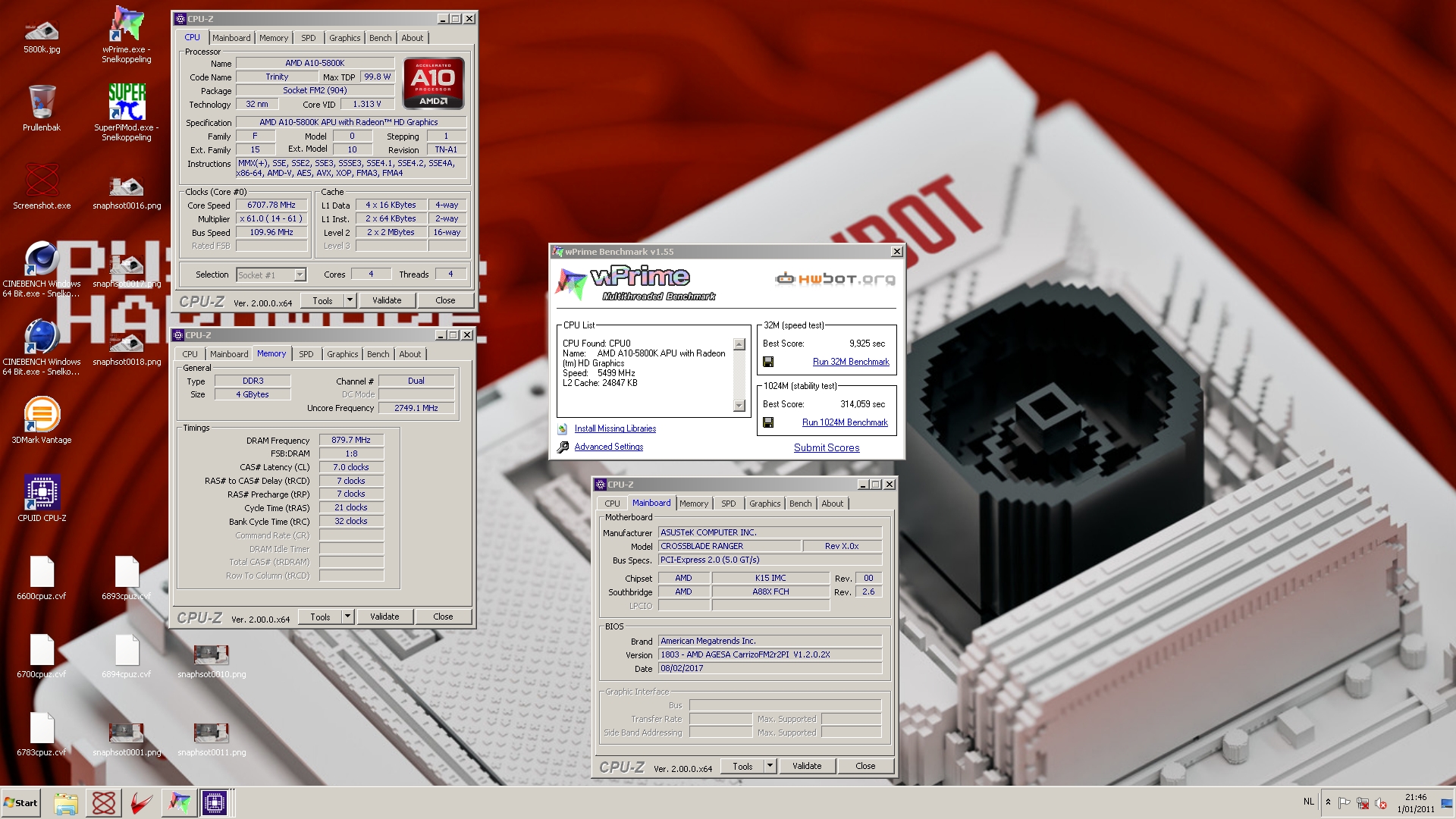Open the Prullenbak recycle bin

point(42,108)
